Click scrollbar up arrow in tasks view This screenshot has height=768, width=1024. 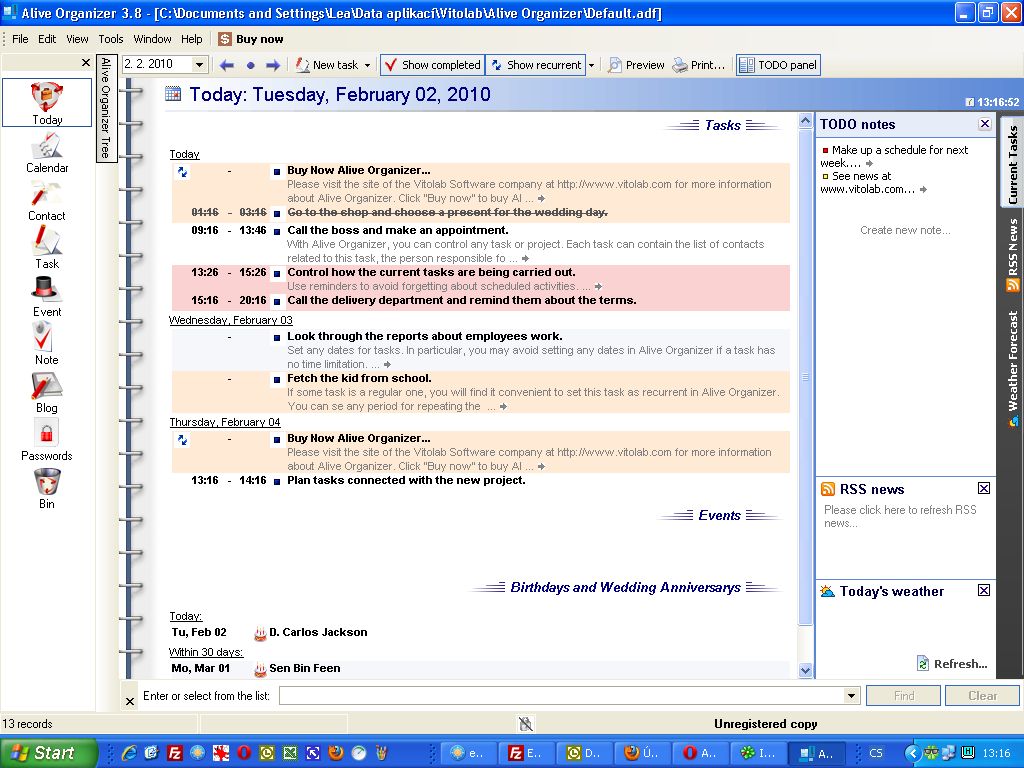(805, 121)
